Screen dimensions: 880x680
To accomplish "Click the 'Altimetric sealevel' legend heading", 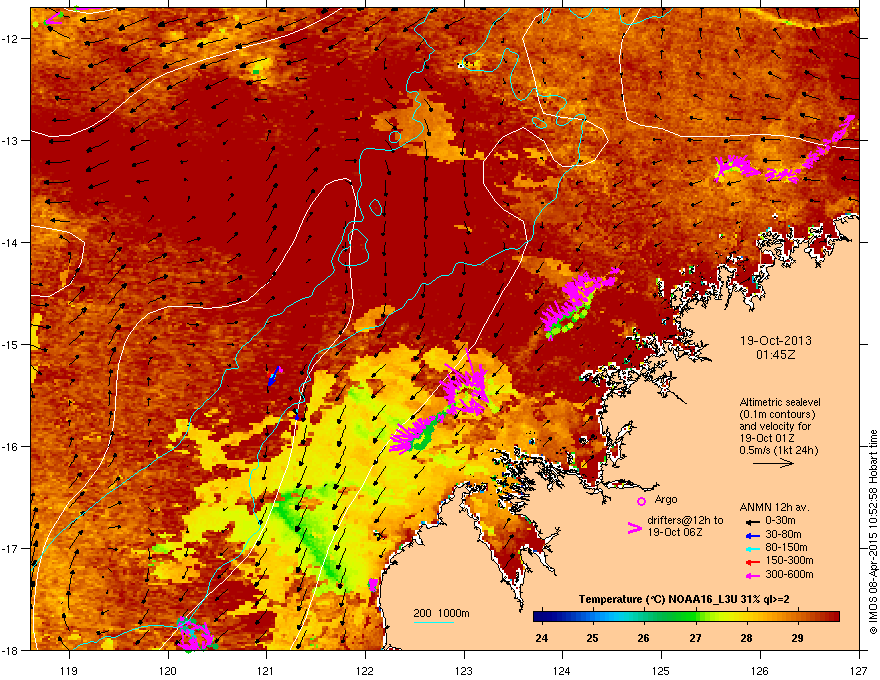I will (x=780, y=402).
